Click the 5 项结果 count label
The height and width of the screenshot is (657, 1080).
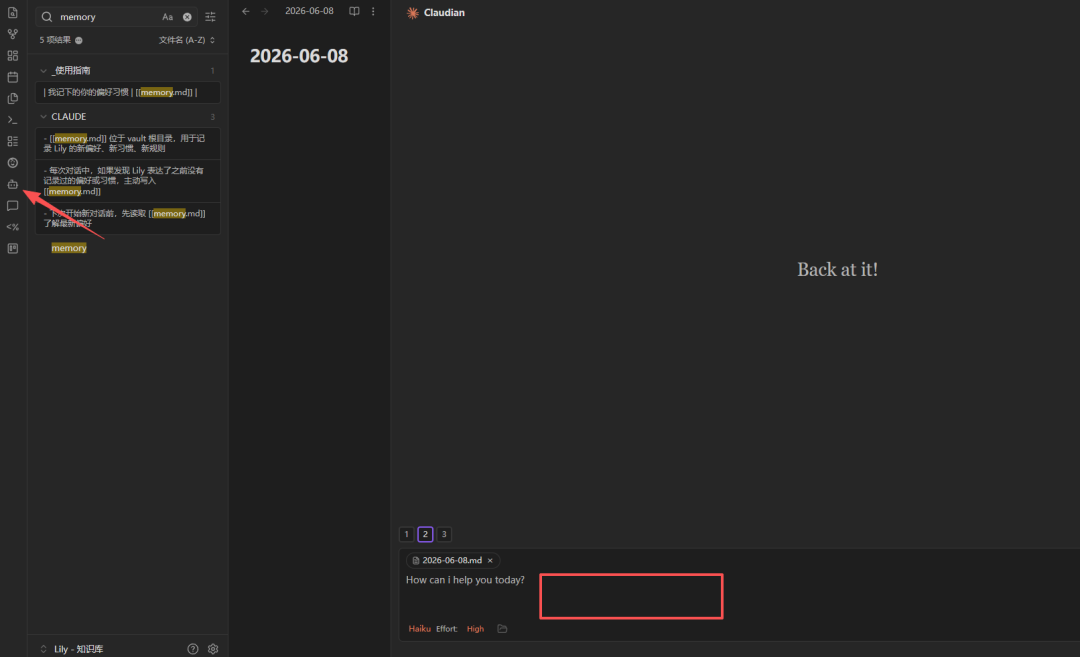55,40
